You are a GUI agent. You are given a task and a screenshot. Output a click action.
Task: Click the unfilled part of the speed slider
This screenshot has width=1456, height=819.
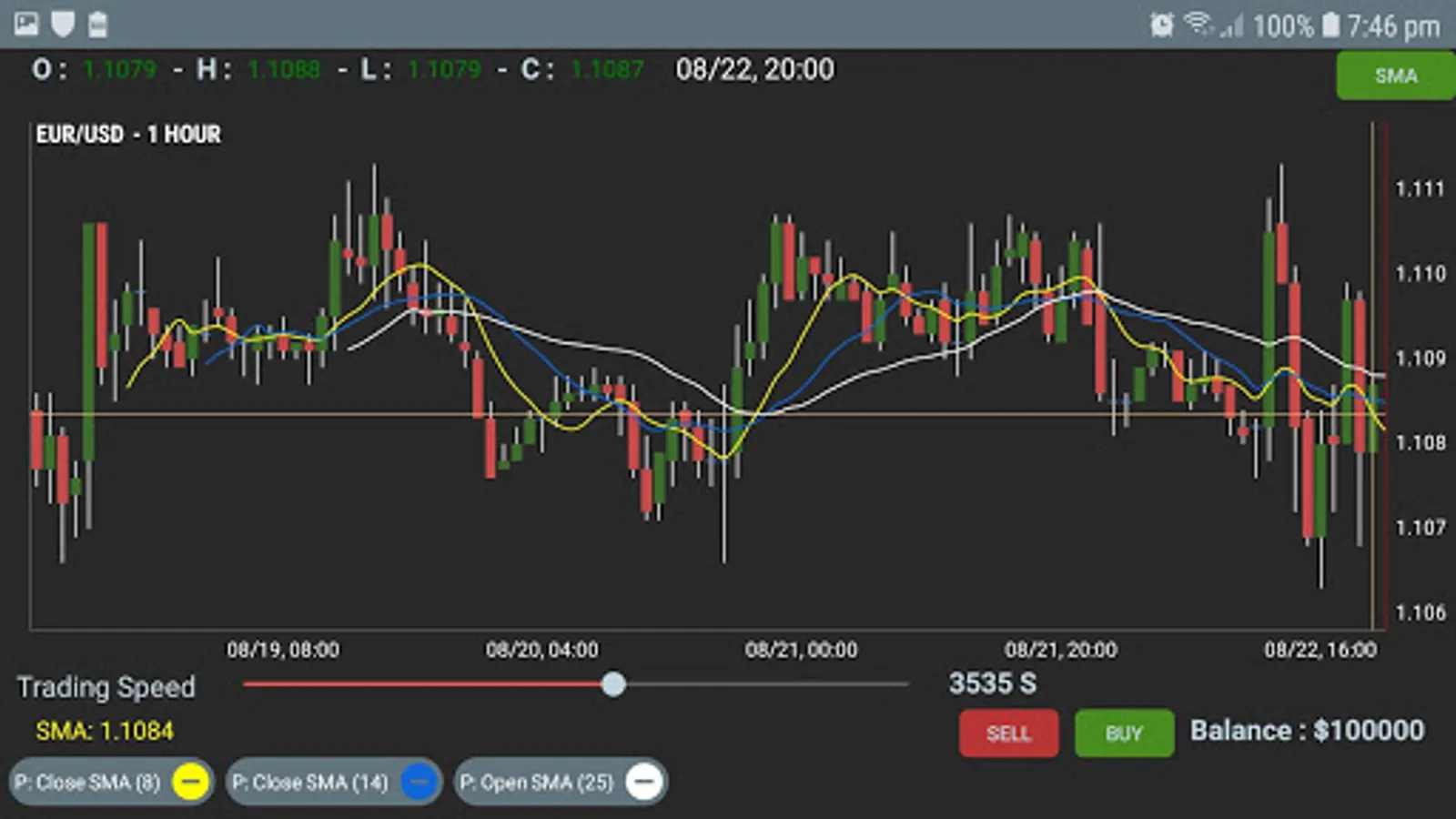tap(767, 684)
